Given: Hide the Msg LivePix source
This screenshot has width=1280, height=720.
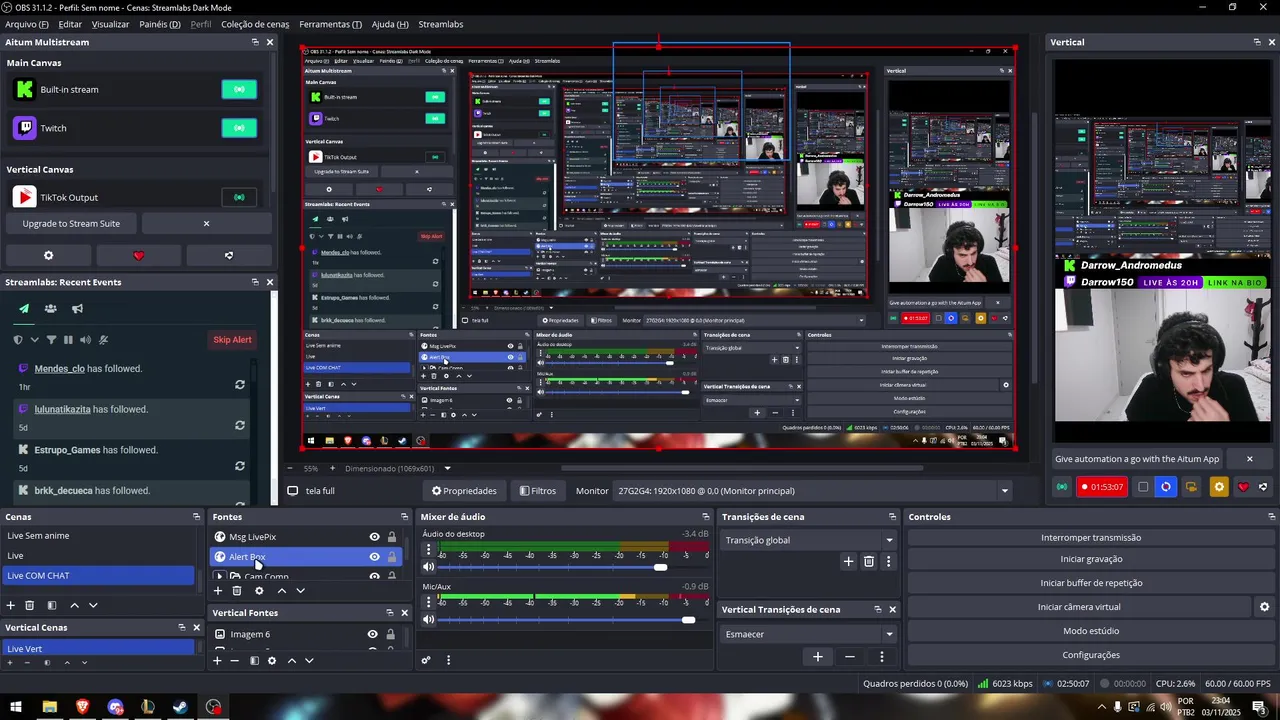Looking at the screenshot, I should point(374,537).
